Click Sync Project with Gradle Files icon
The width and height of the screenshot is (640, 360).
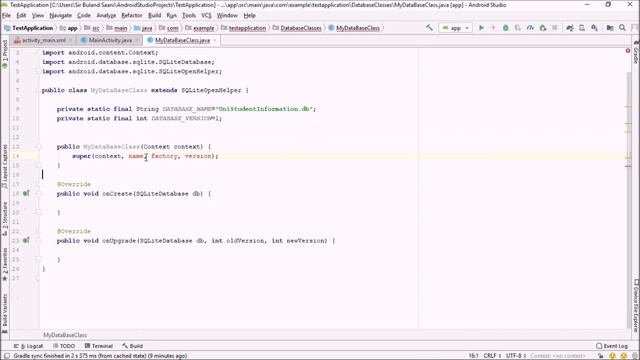click(570, 28)
